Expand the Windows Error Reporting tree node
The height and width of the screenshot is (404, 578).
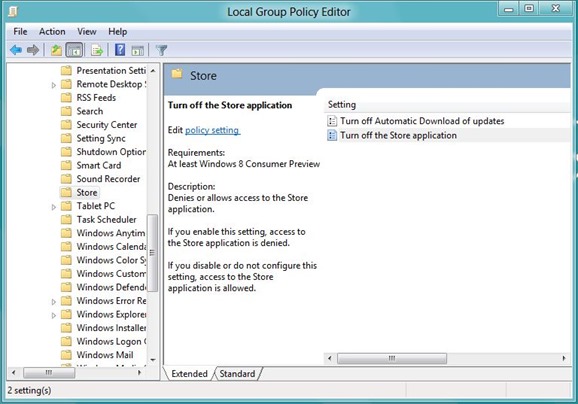[54, 302]
